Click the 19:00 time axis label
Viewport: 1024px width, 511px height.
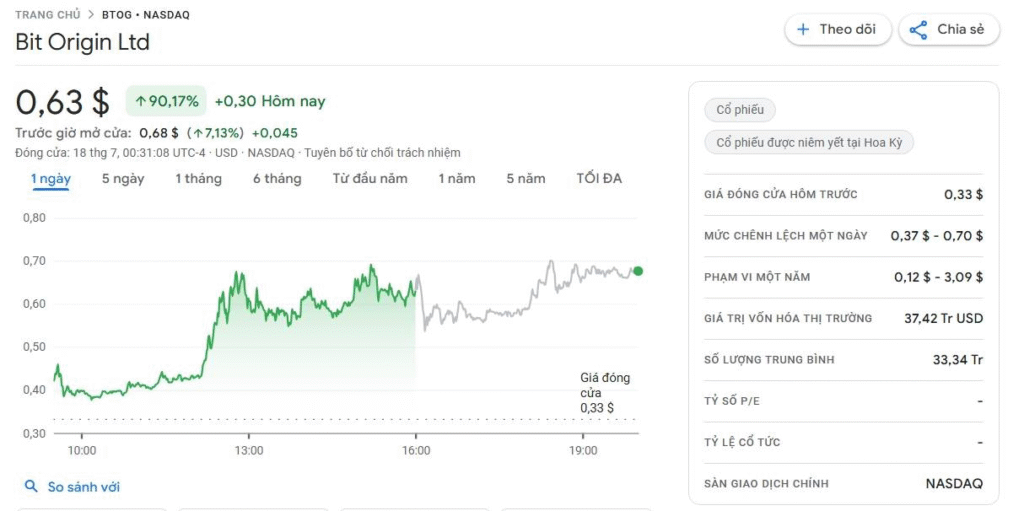[x=583, y=451]
